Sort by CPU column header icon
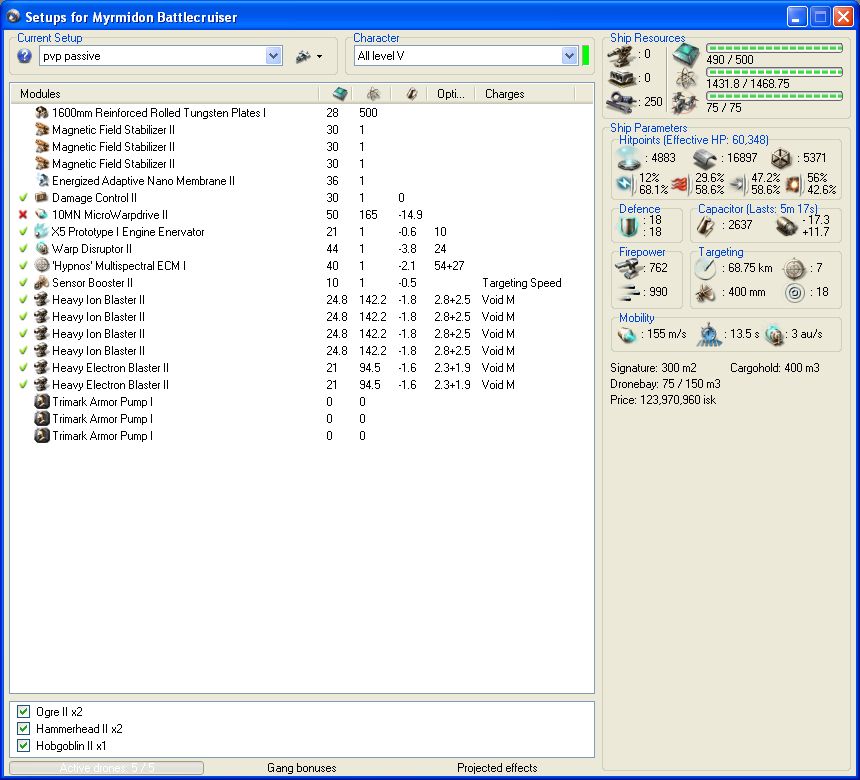The image size is (860, 780). 340,94
